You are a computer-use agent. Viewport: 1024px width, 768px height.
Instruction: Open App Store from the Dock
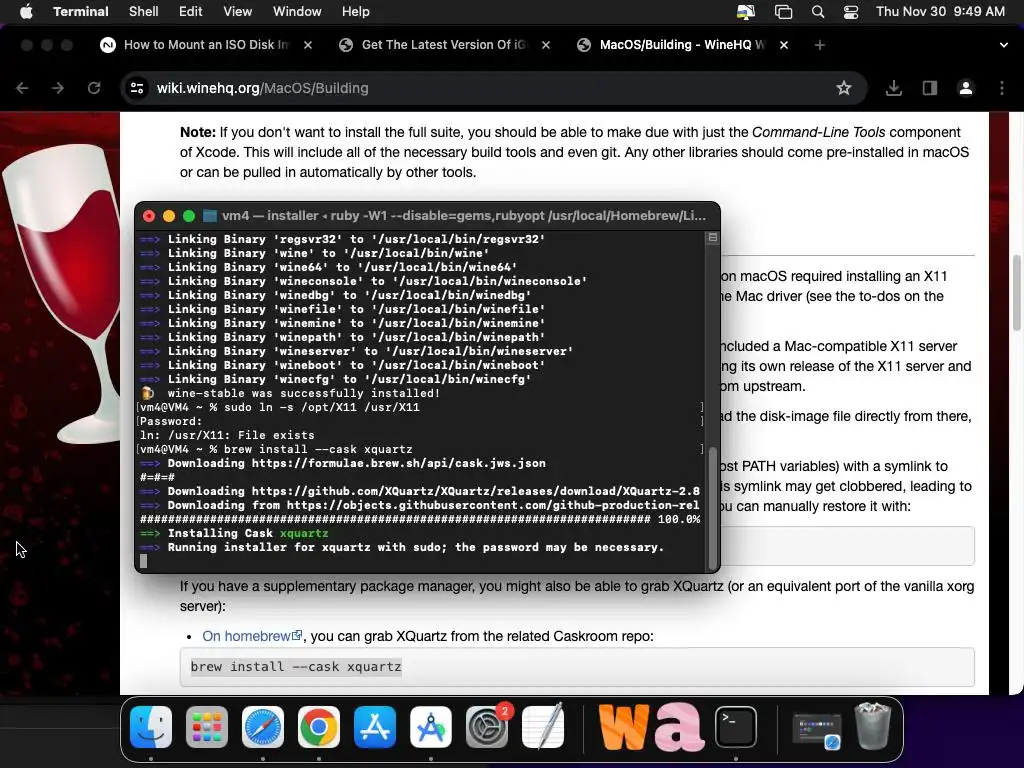[375, 727]
